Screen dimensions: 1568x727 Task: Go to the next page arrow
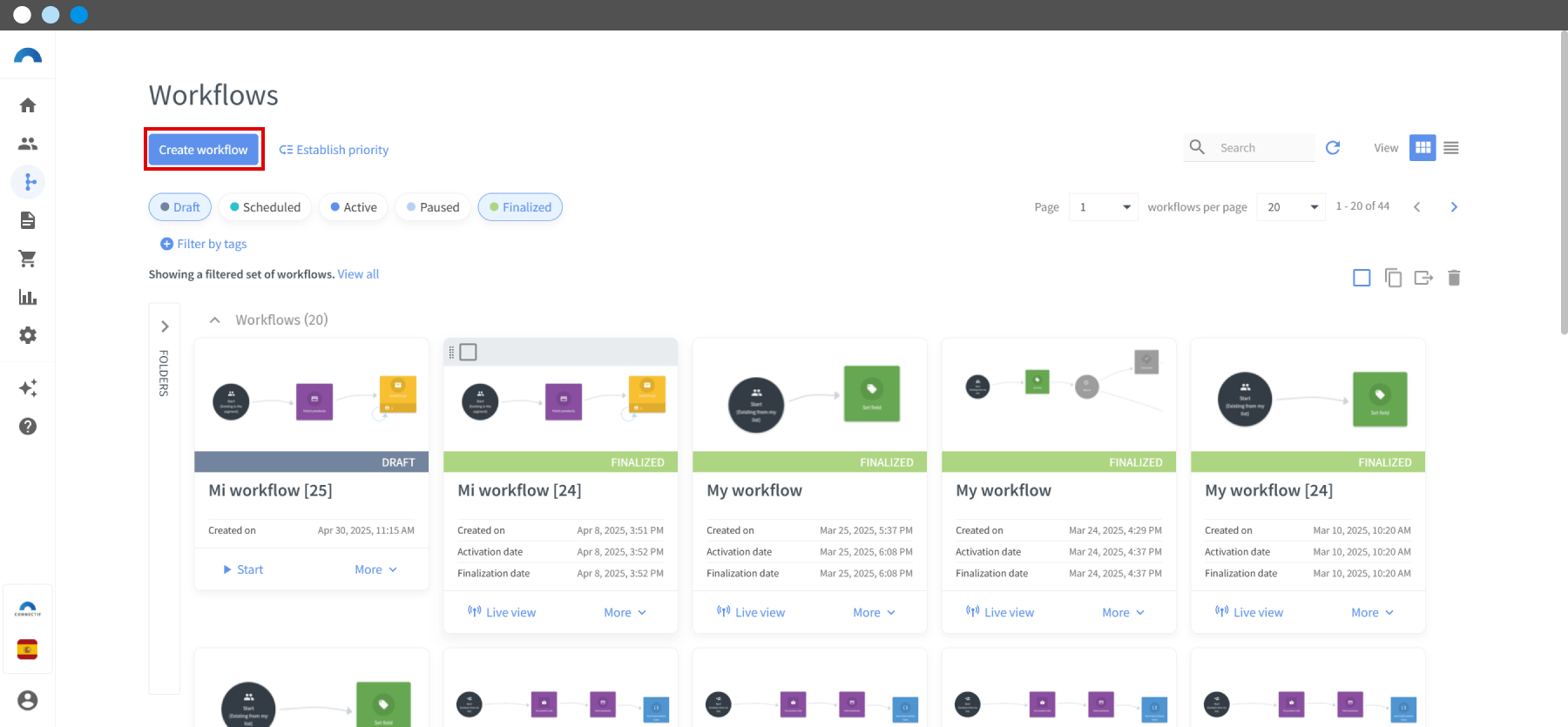click(1454, 207)
